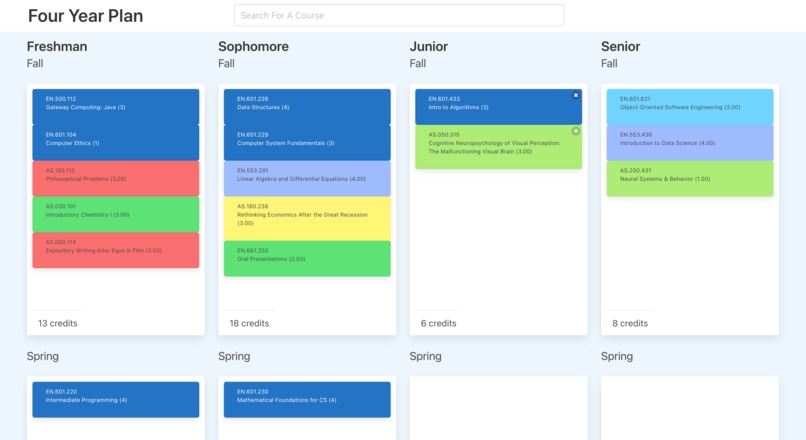Click the Spring label under Junior
This screenshot has height=440, width=806.
(x=426, y=356)
